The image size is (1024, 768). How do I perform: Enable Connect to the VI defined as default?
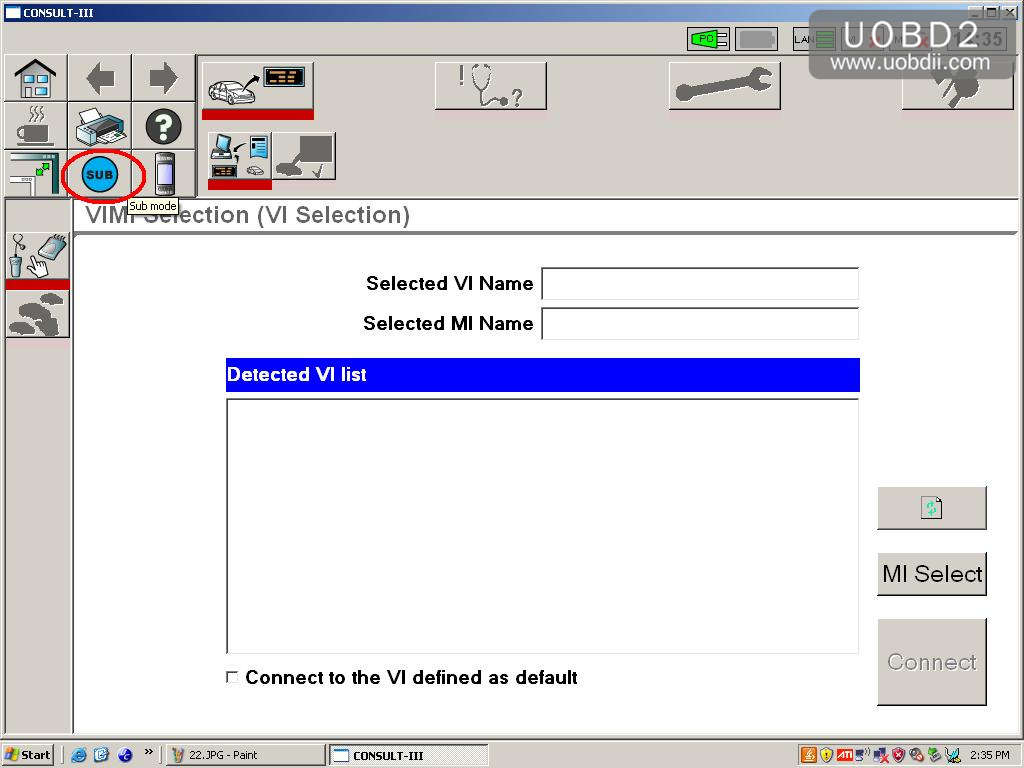click(x=232, y=678)
